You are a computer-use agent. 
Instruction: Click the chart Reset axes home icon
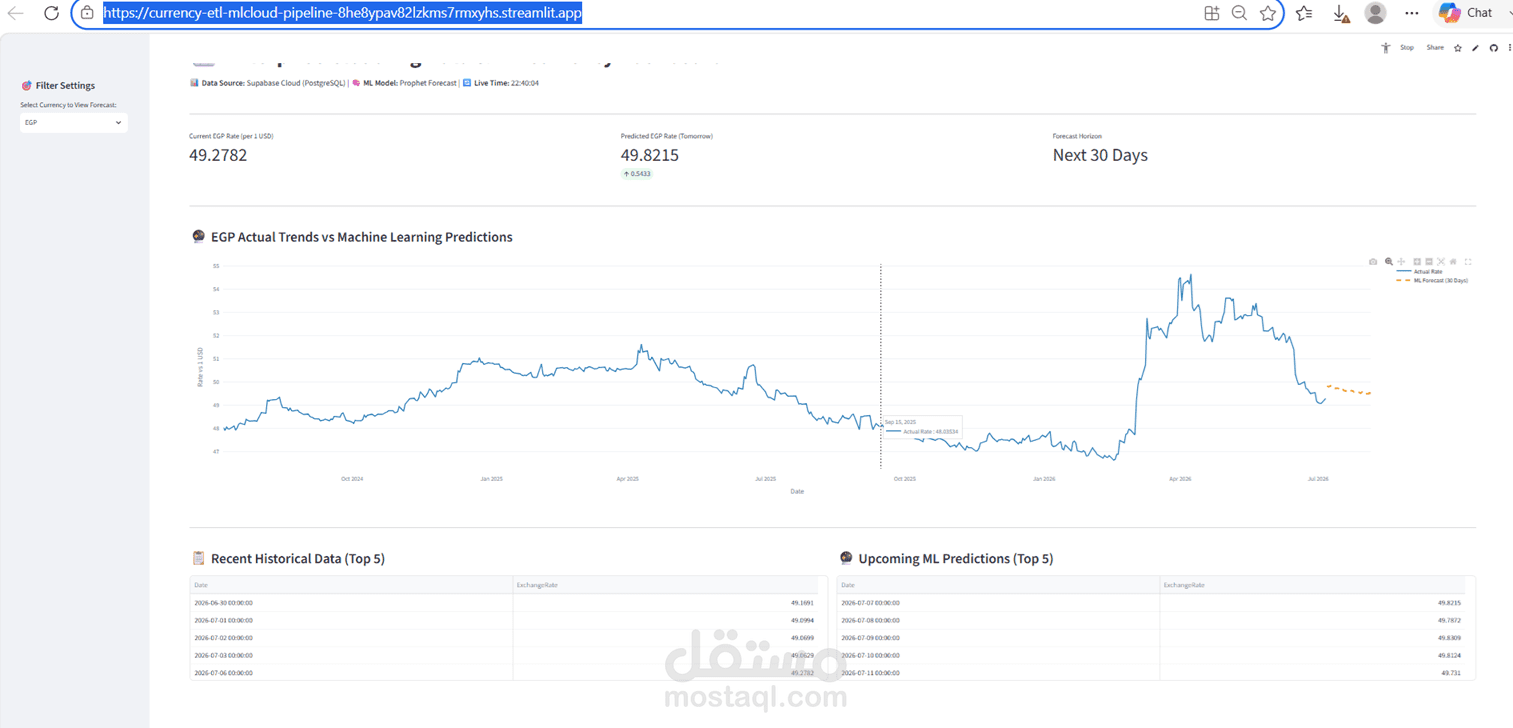(x=1453, y=262)
